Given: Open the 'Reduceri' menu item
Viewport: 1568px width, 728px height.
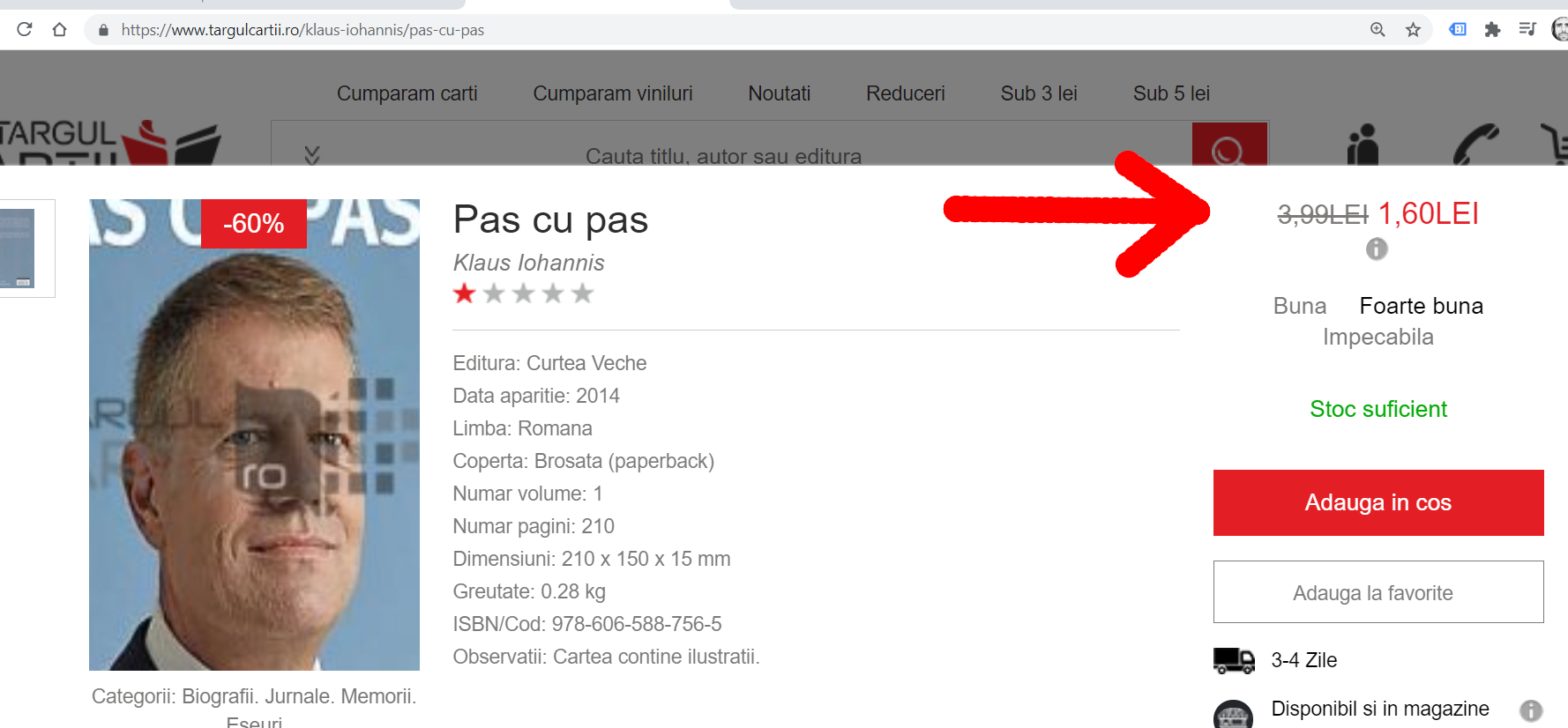Looking at the screenshot, I should [905, 94].
